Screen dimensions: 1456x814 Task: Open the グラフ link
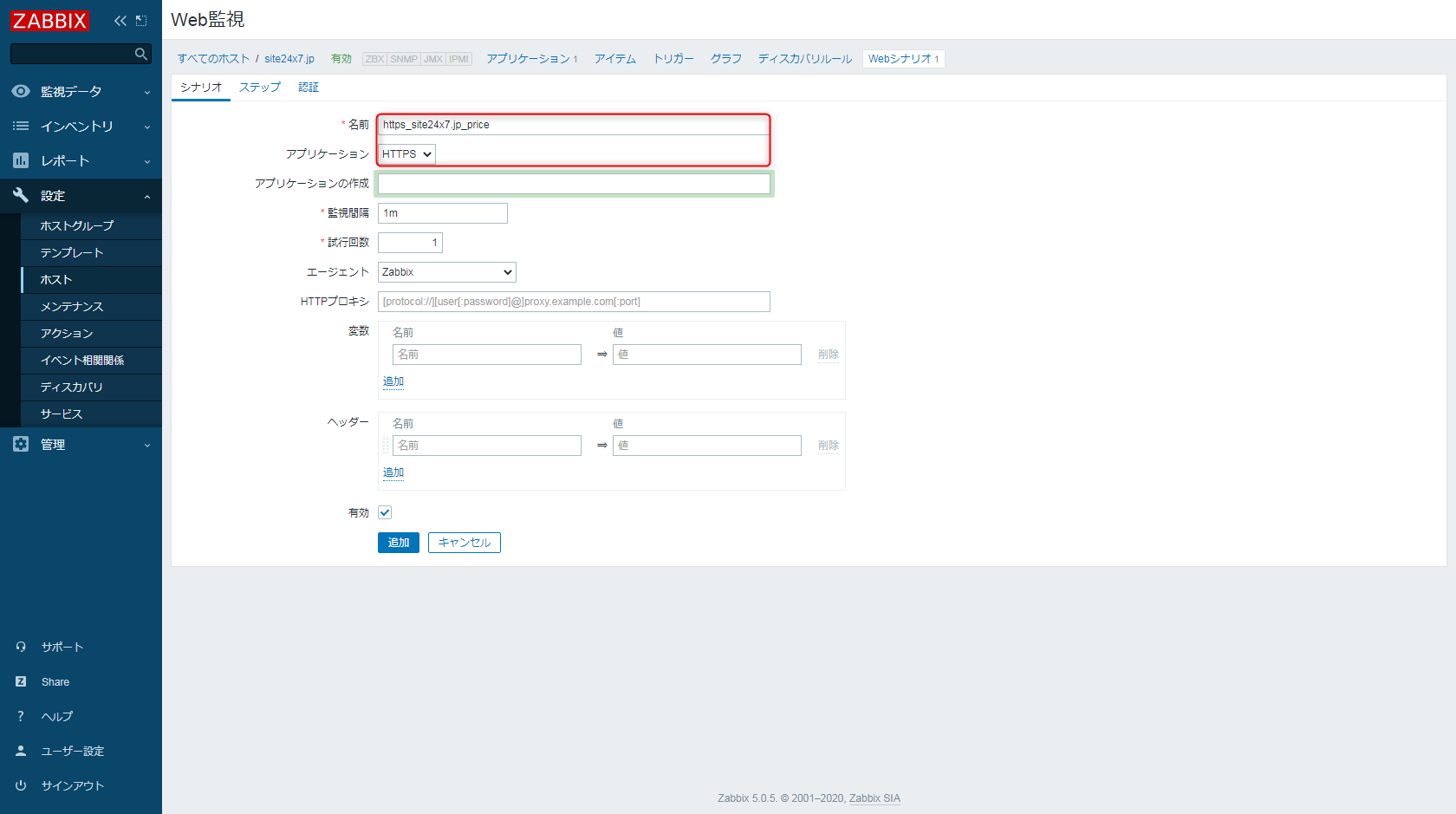pos(726,59)
